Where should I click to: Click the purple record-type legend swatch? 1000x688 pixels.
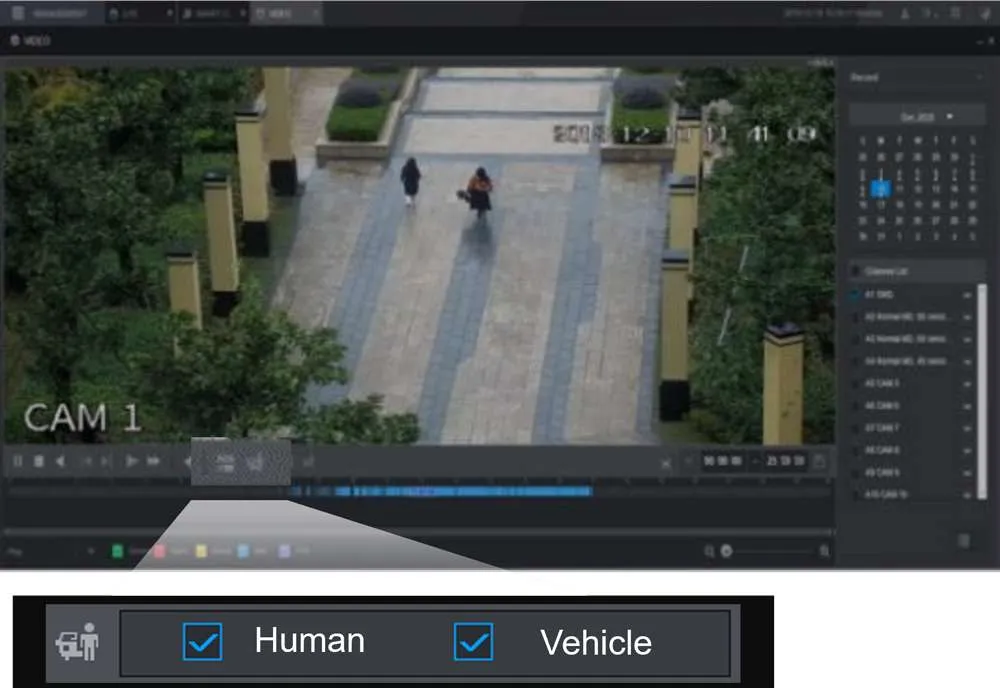coord(284,551)
